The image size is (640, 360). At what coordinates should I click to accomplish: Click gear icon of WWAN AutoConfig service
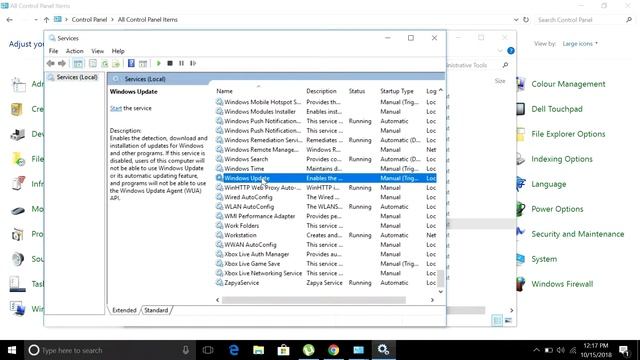219,244
